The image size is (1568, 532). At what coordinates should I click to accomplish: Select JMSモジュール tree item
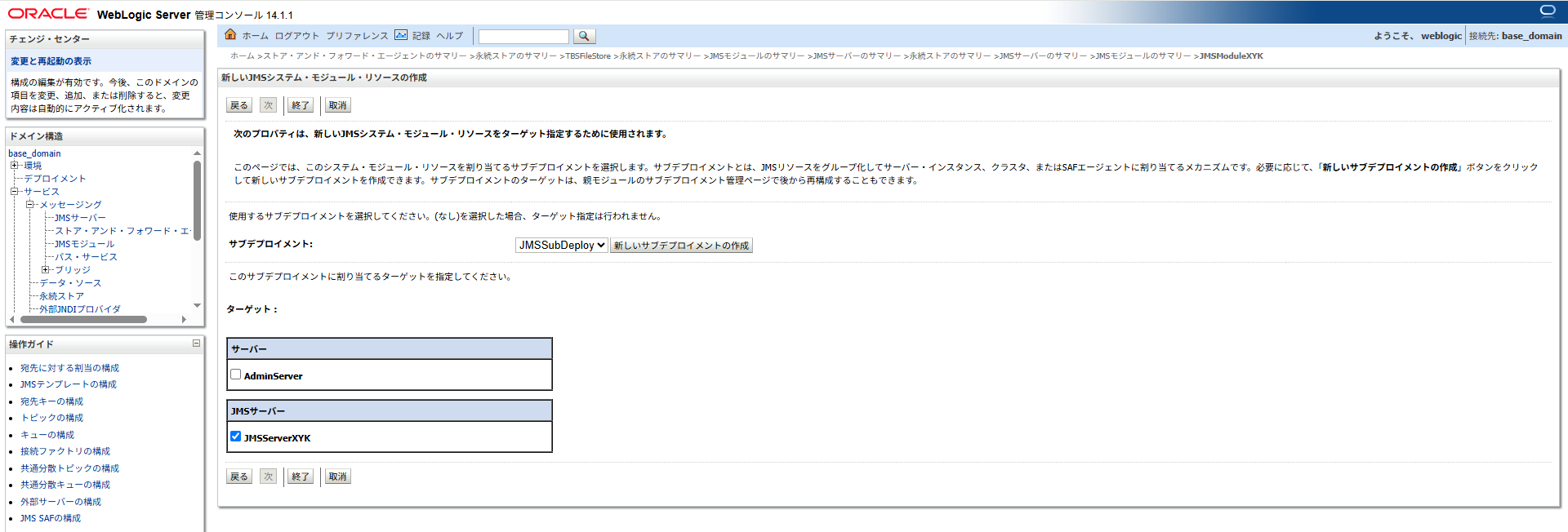[x=84, y=244]
